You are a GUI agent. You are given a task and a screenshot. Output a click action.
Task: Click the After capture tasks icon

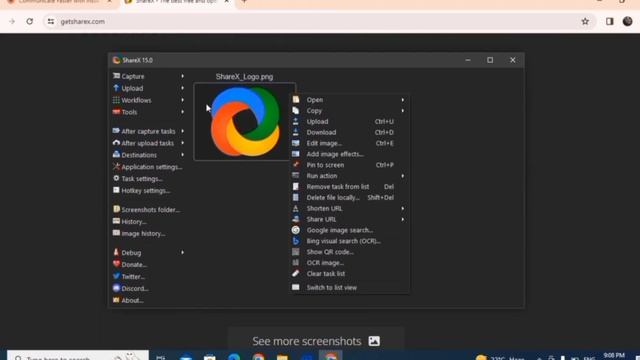click(x=116, y=131)
